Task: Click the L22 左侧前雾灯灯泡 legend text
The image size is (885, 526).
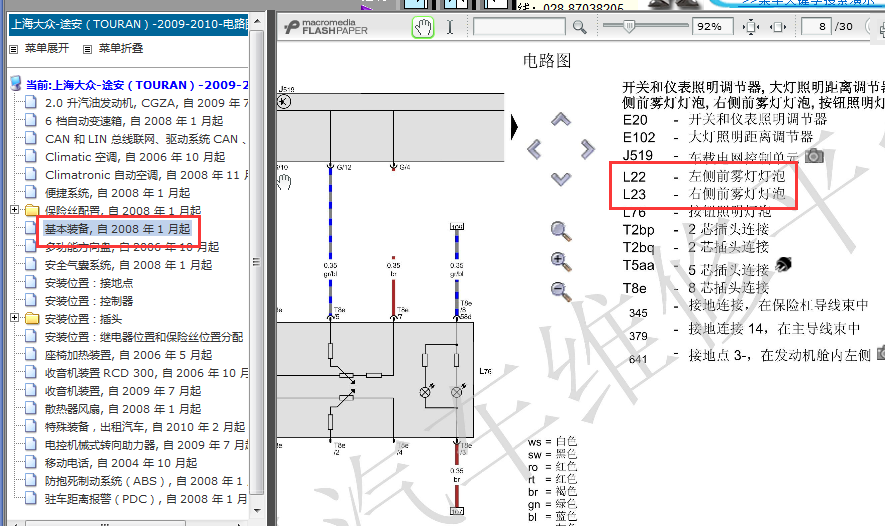Action: point(704,177)
